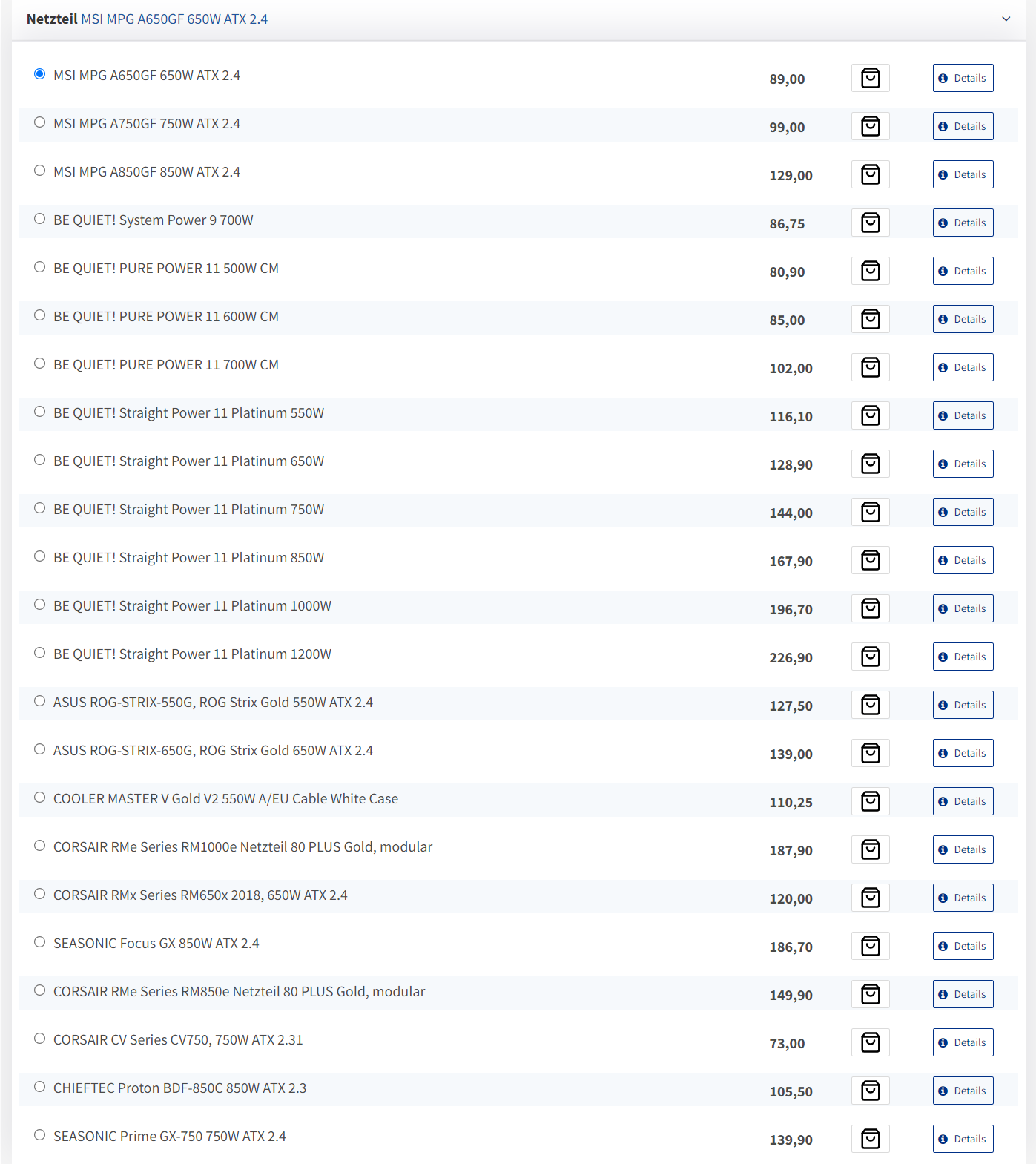The height and width of the screenshot is (1164, 1036).
Task: Add Straight Power 11 Platinum 850W to cart
Action: click(x=870, y=560)
